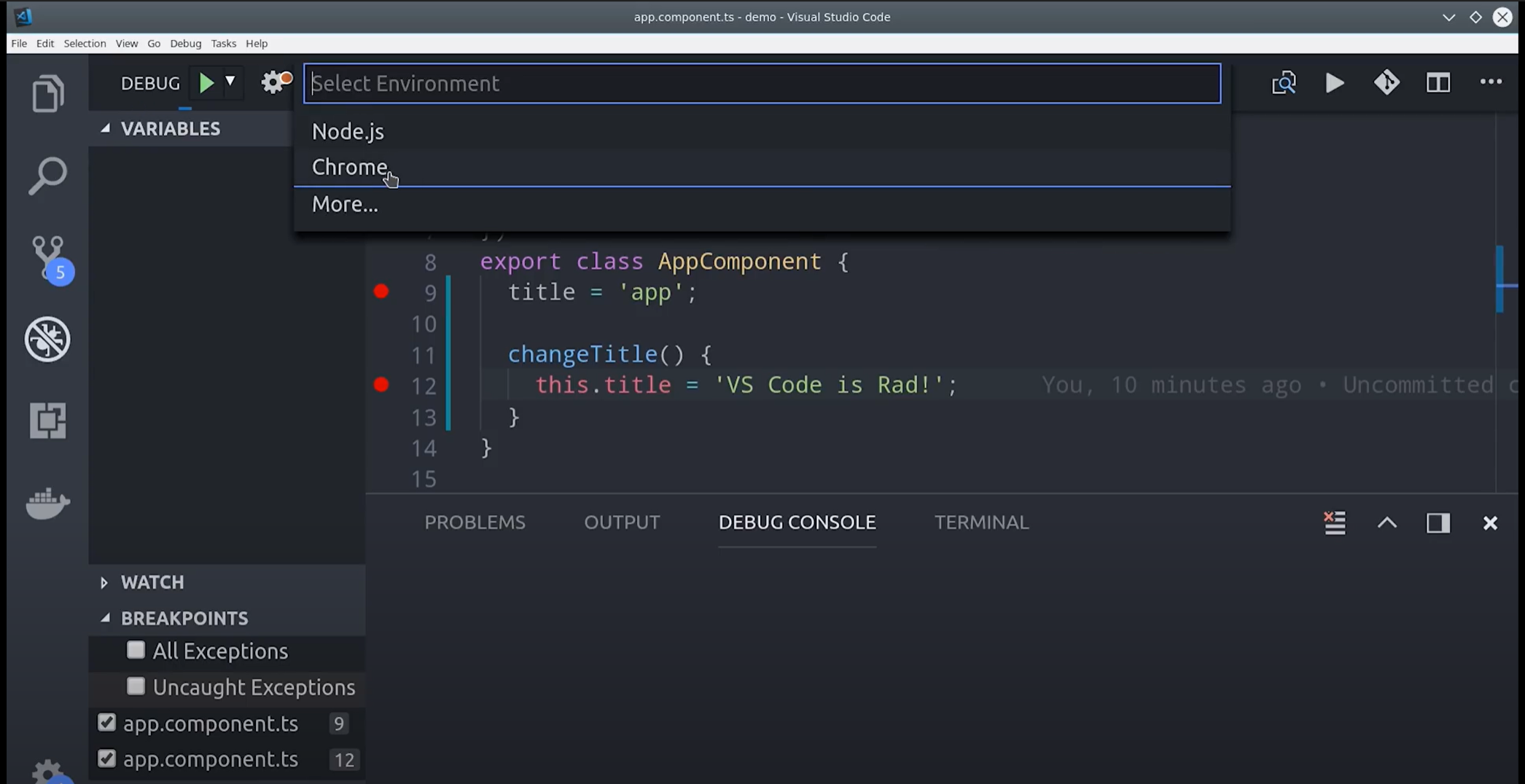1525x784 pixels.
Task: Switch to the PROBLEMS tab
Action: [x=475, y=522]
